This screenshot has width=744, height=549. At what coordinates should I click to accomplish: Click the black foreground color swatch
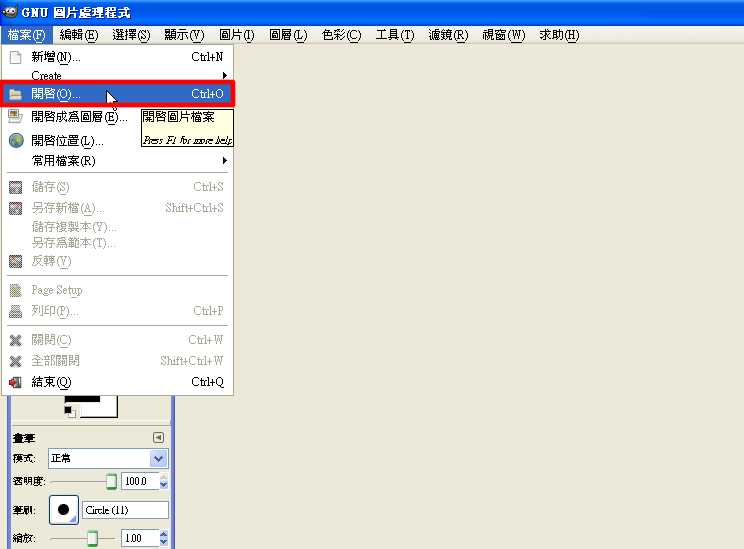pos(82,399)
